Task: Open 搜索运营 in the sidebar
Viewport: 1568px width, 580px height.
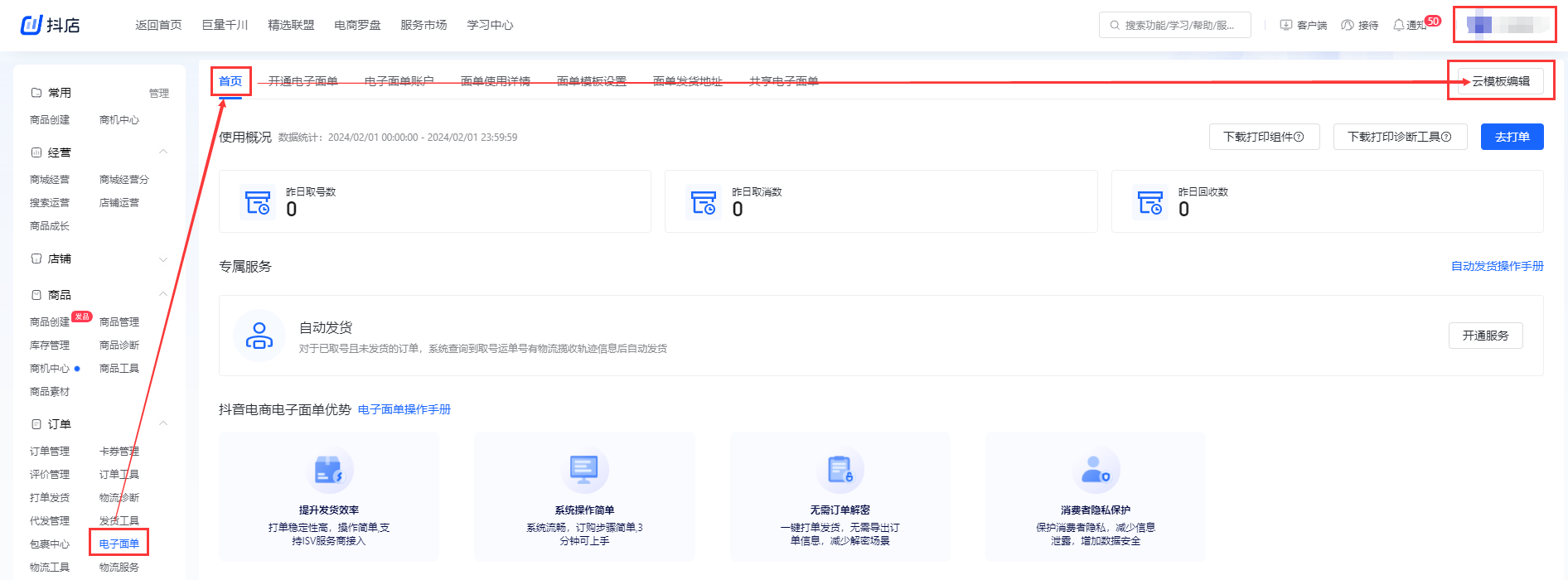Action: (50, 202)
